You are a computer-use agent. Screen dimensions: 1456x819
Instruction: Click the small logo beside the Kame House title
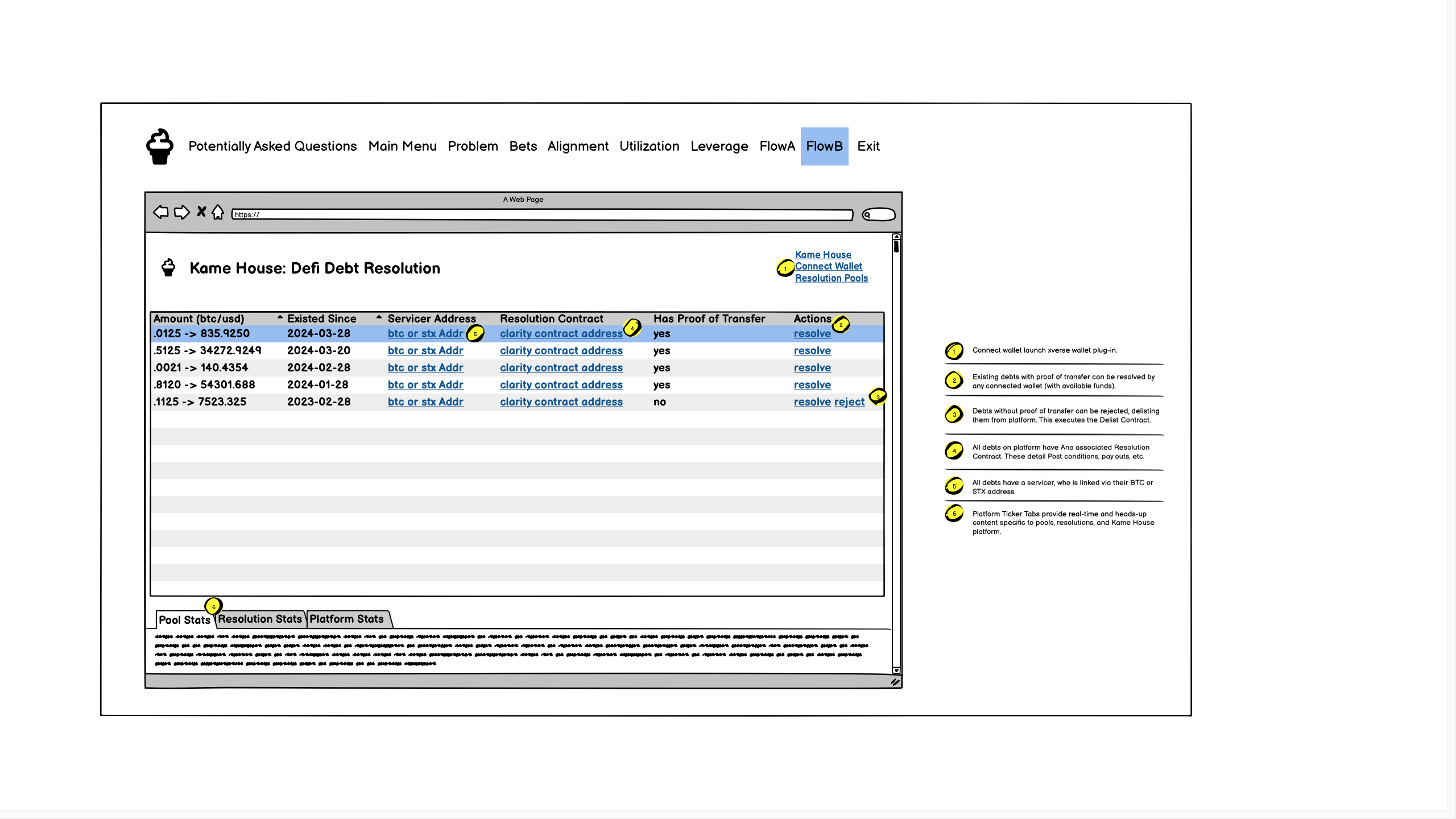[168, 268]
